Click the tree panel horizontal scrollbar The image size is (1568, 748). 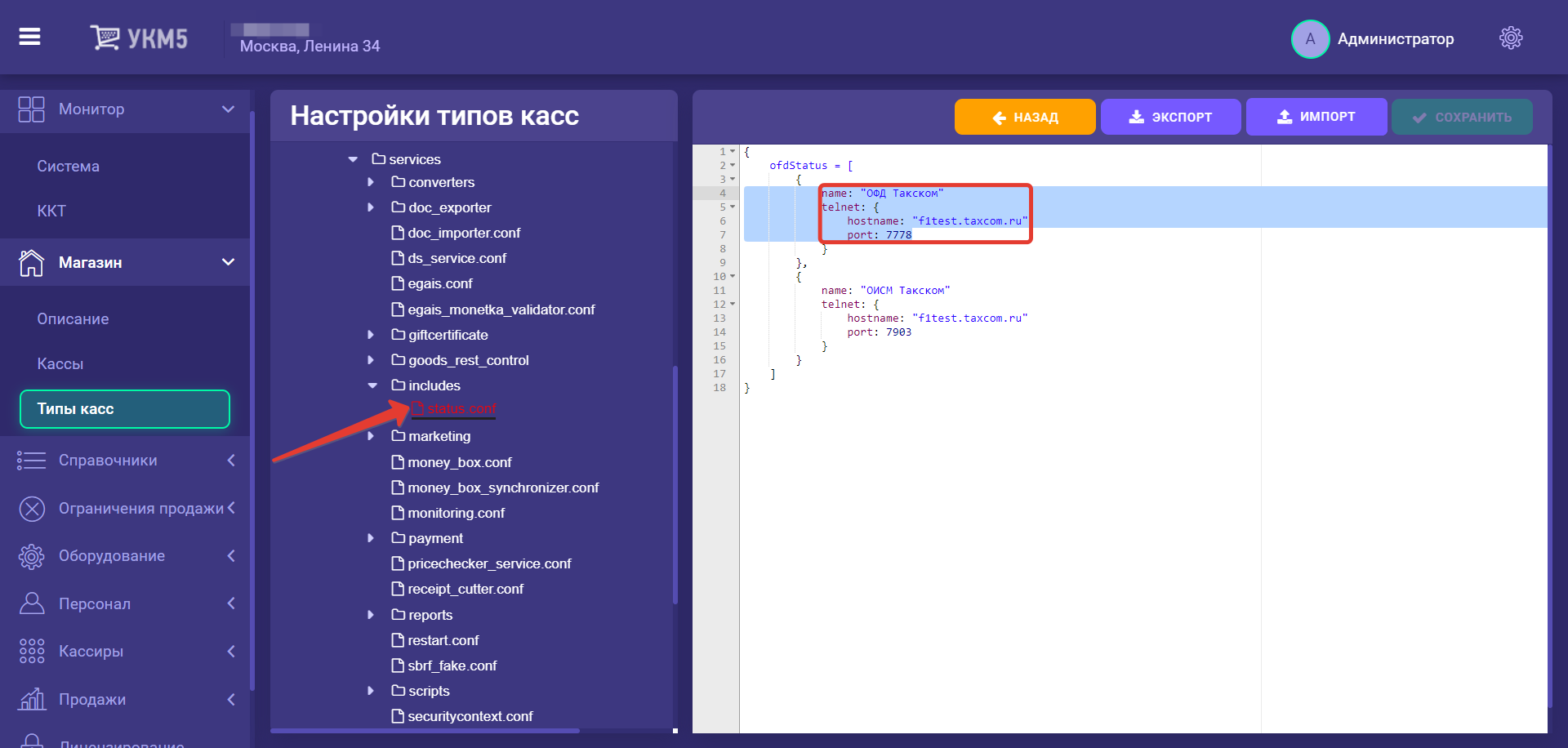click(x=425, y=730)
